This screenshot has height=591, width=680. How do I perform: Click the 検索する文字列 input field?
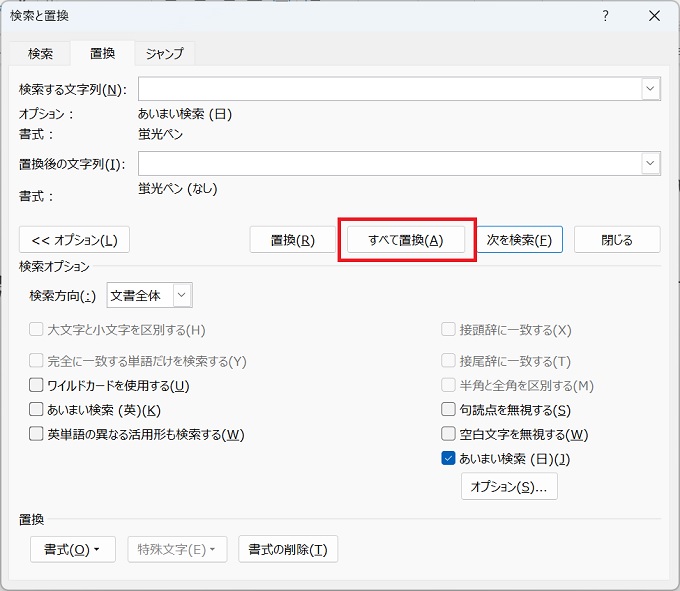click(389, 89)
